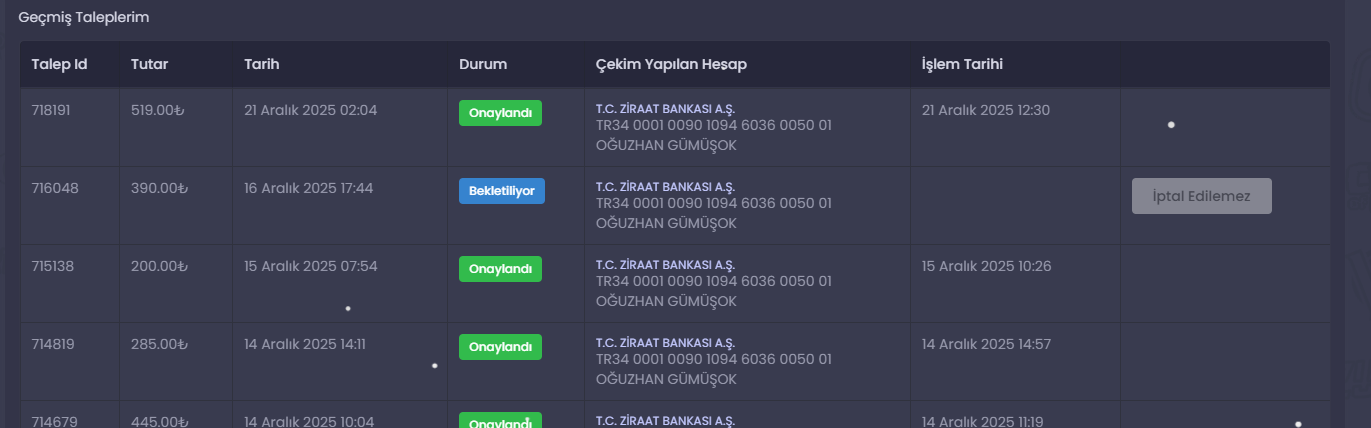The width and height of the screenshot is (1371, 428).
Task: Click the Talep Id column header
Action: [x=59, y=64]
